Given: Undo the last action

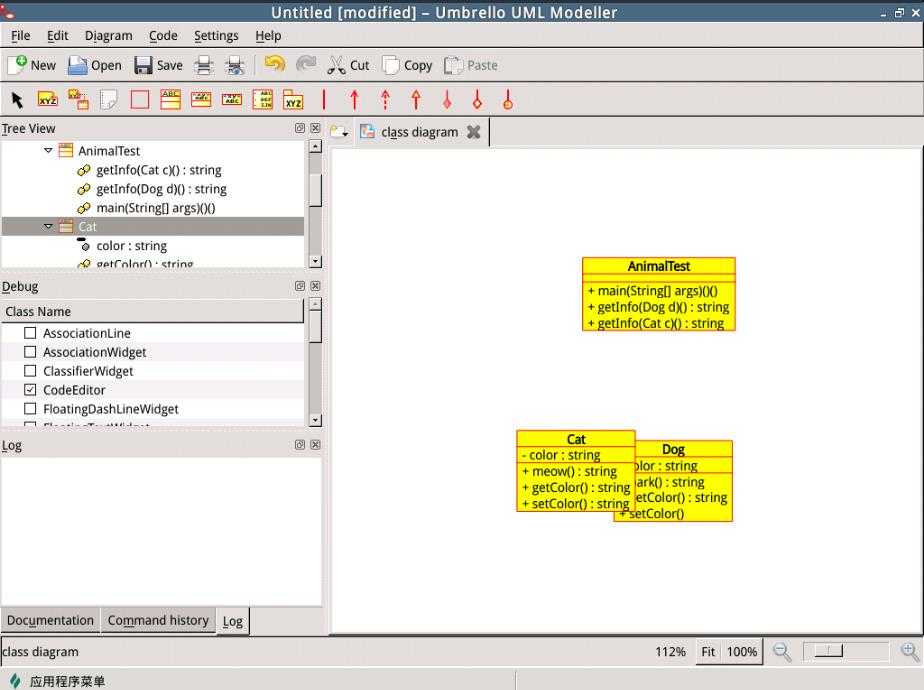Looking at the screenshot, I should pos(275,64).
